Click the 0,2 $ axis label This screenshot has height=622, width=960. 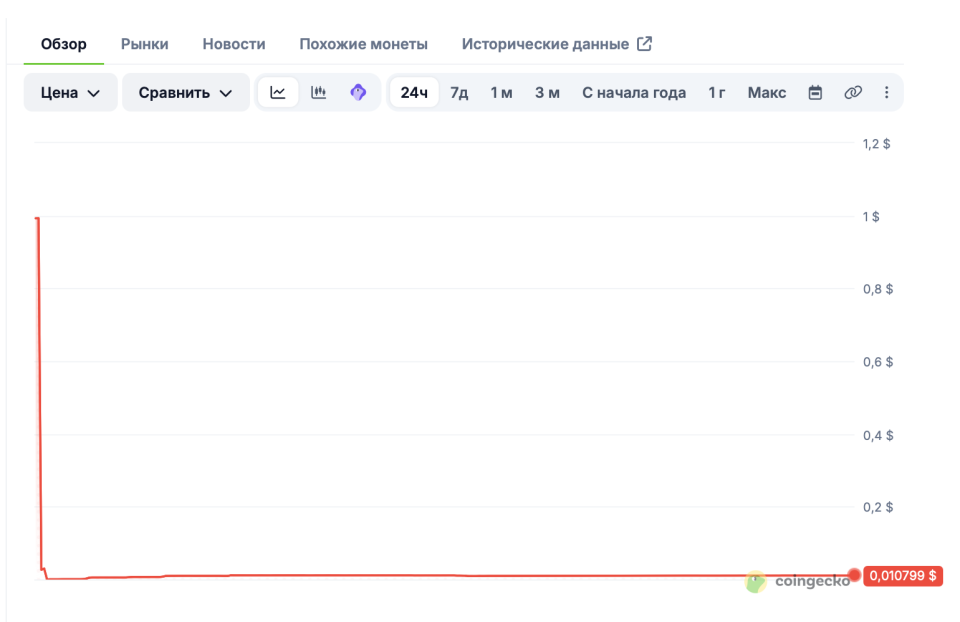pyautogui.click(x=878, y=507)
